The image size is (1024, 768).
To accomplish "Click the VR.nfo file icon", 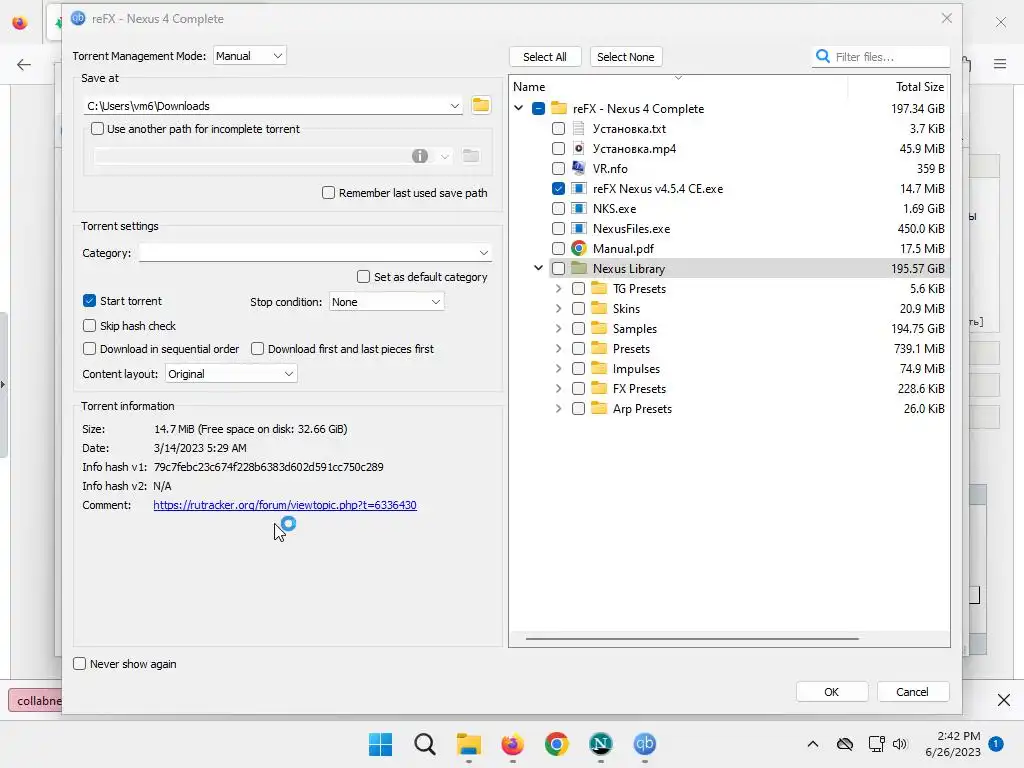I will (x=578, y=168).
